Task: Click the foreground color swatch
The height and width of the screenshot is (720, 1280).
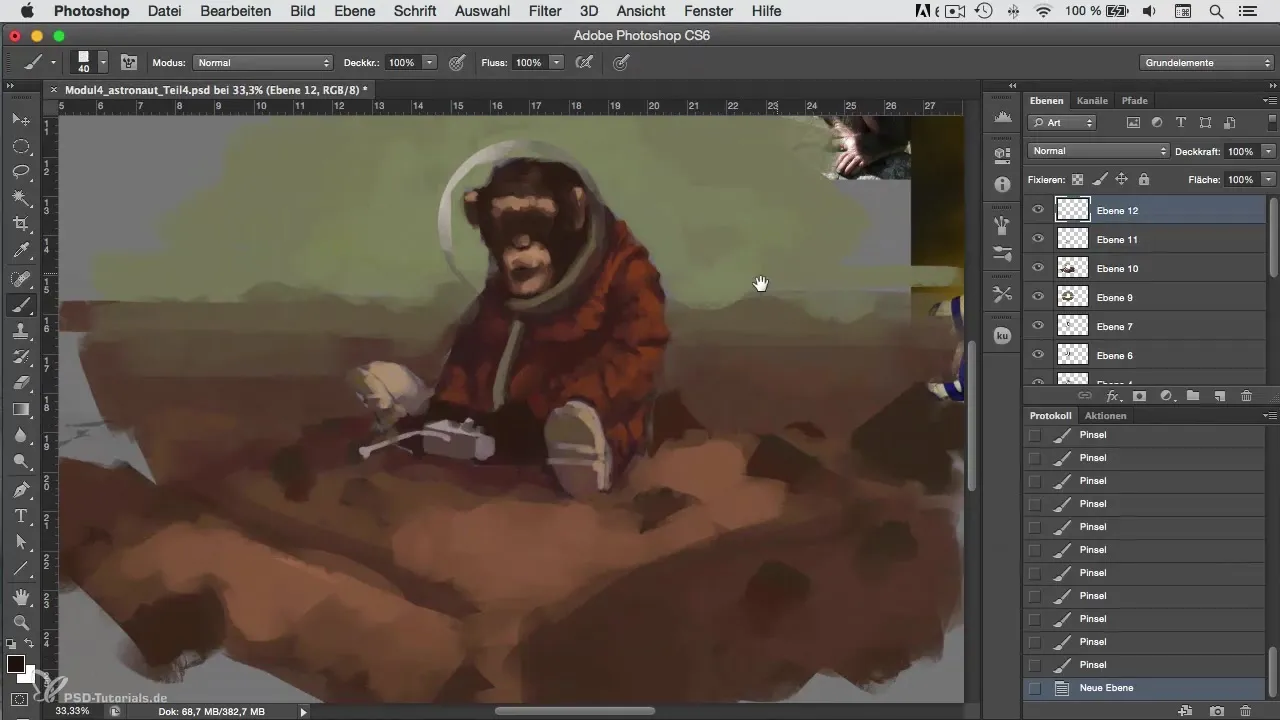Action: pos(16,664)
